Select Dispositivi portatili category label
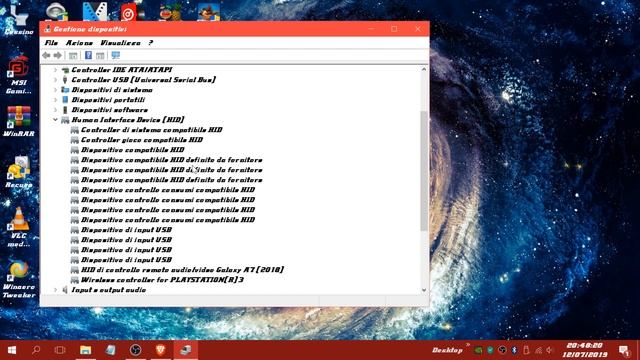The height and width of the screenshot is (360, 640). (108, 100)
